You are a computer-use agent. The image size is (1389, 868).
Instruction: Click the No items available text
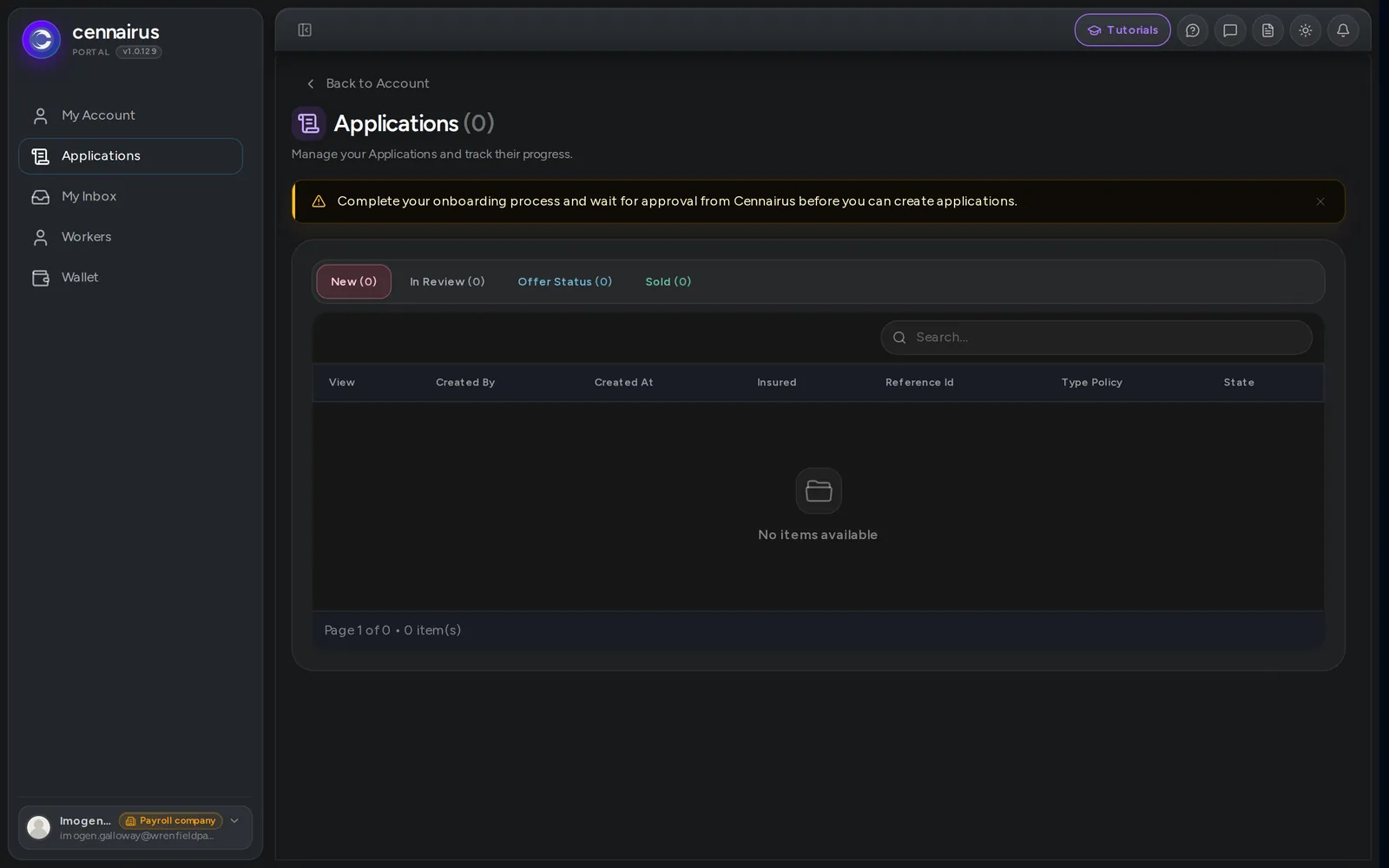pos(818,536)
